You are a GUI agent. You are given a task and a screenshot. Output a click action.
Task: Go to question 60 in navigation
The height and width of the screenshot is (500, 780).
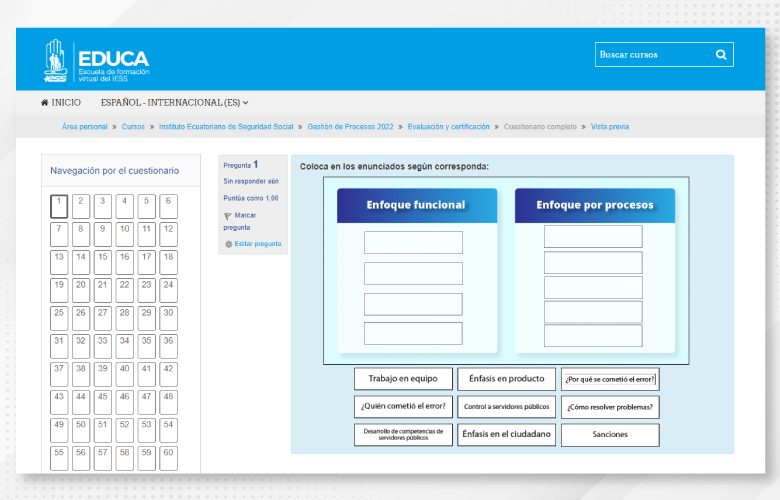168,458
